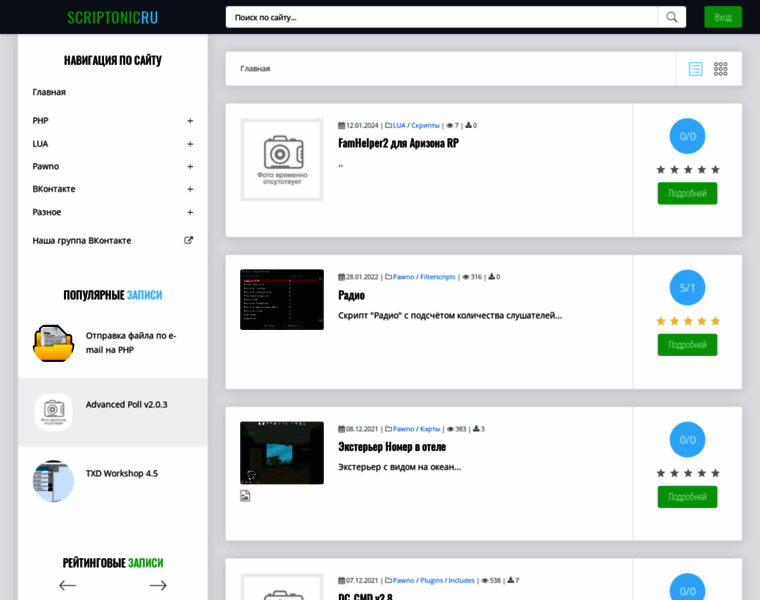Open Карты category link on Экстерьер post
This screenshot has height=600, width=760.
pos(430,429)
